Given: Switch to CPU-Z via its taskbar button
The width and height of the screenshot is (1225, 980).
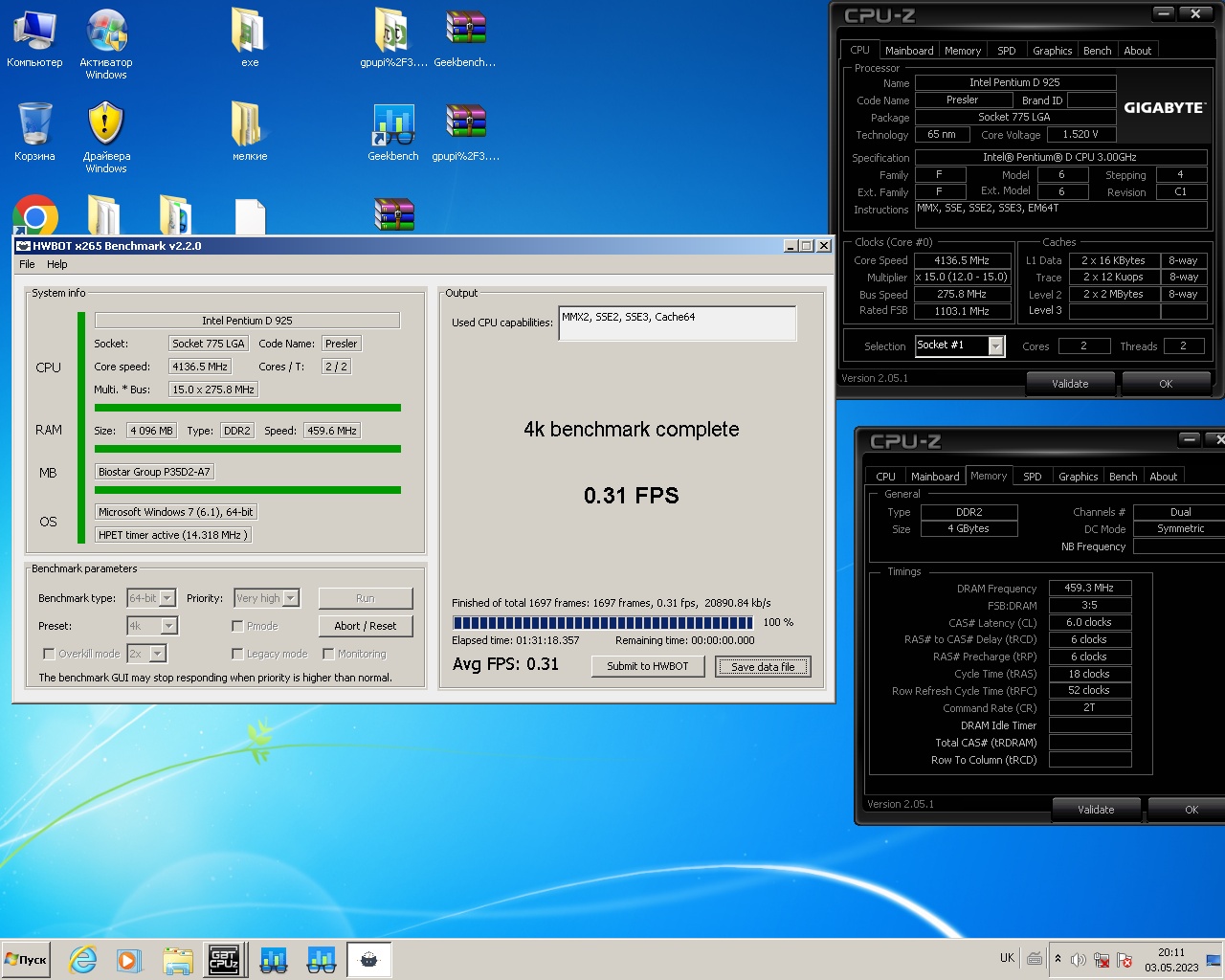Looking at the screenshot, I should click(x=224, y=959).
